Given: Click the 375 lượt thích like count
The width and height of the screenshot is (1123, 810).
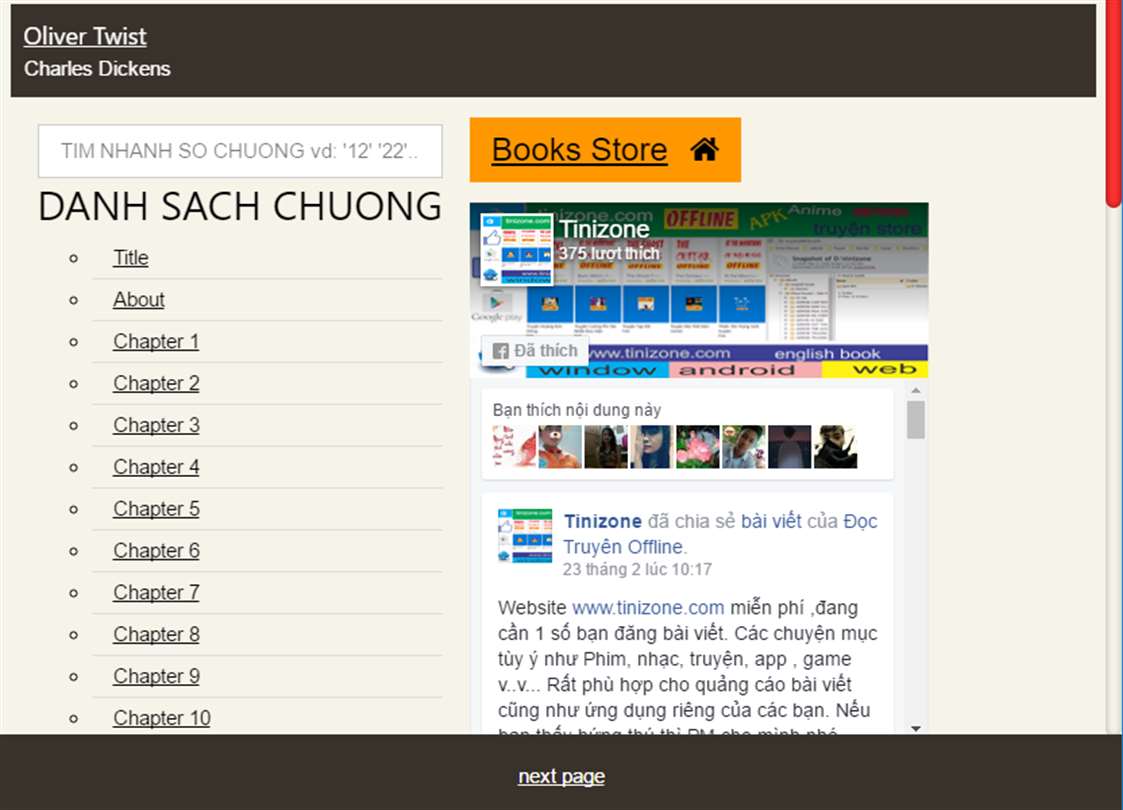Looking at the screenshot, I should click(609, 254).
